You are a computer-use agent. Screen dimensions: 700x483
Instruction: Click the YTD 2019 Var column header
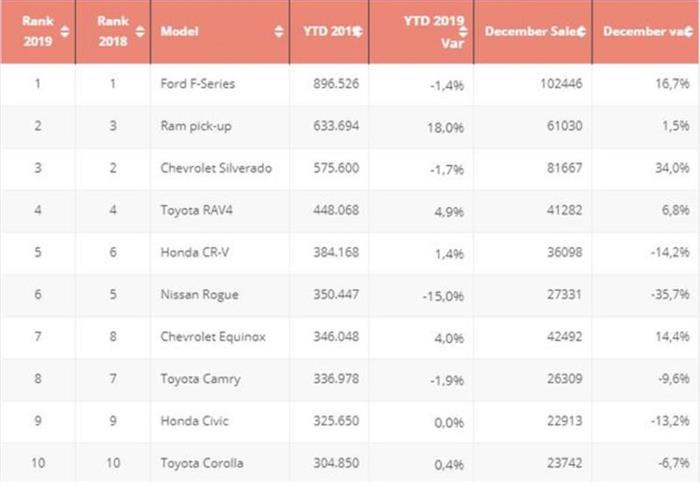click(x=430, y=32)
